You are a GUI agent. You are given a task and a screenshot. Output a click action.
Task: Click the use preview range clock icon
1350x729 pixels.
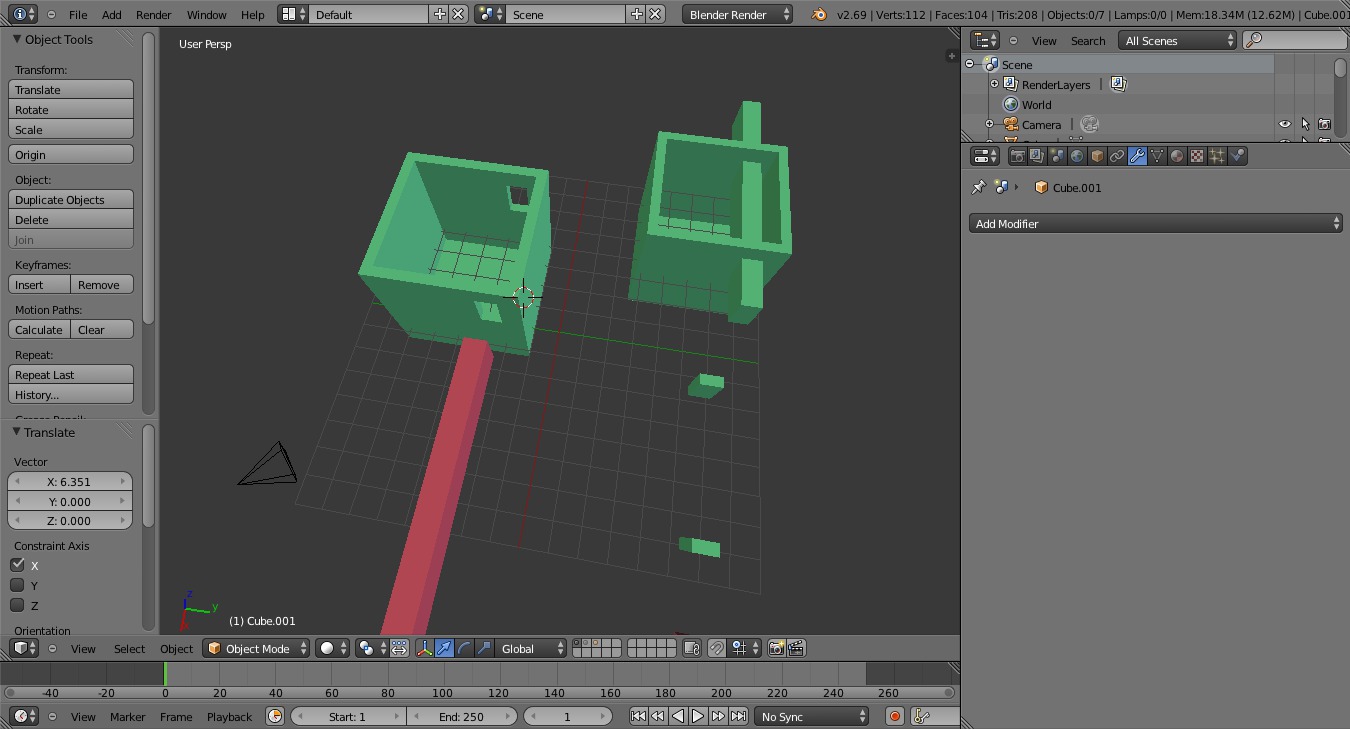coord(275,716)
